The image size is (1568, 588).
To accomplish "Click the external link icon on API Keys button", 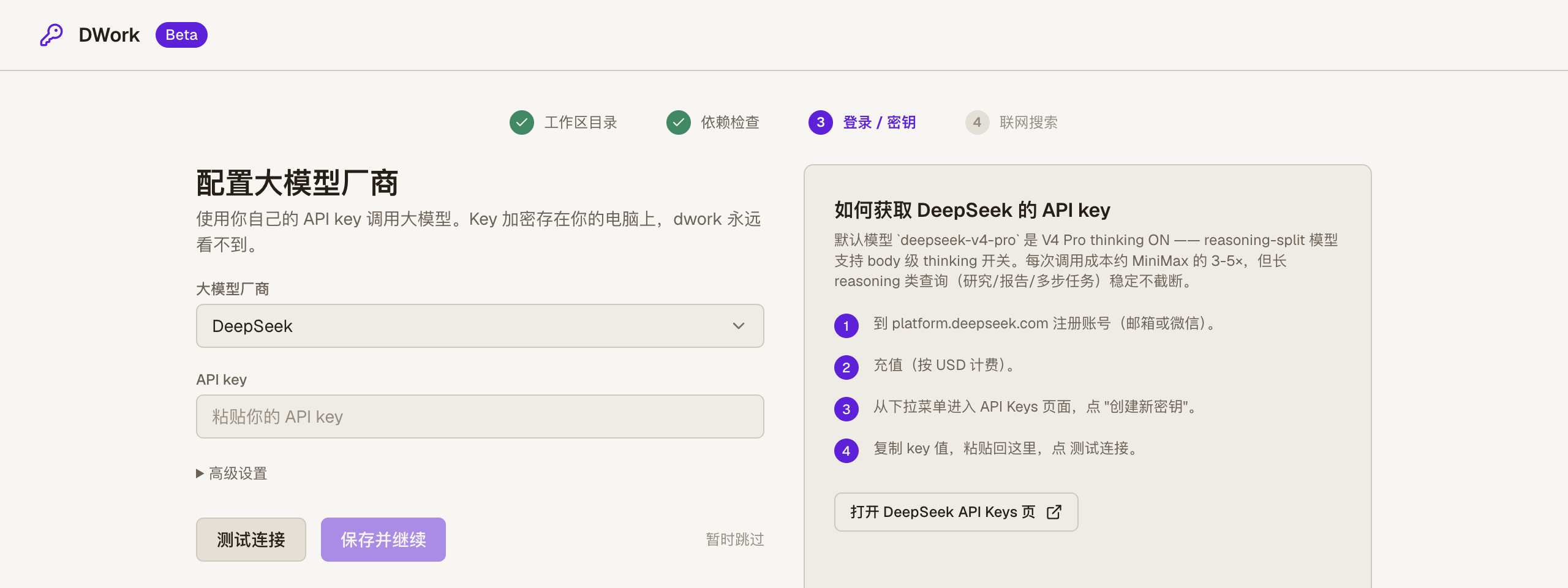I will coord(1054,512).
